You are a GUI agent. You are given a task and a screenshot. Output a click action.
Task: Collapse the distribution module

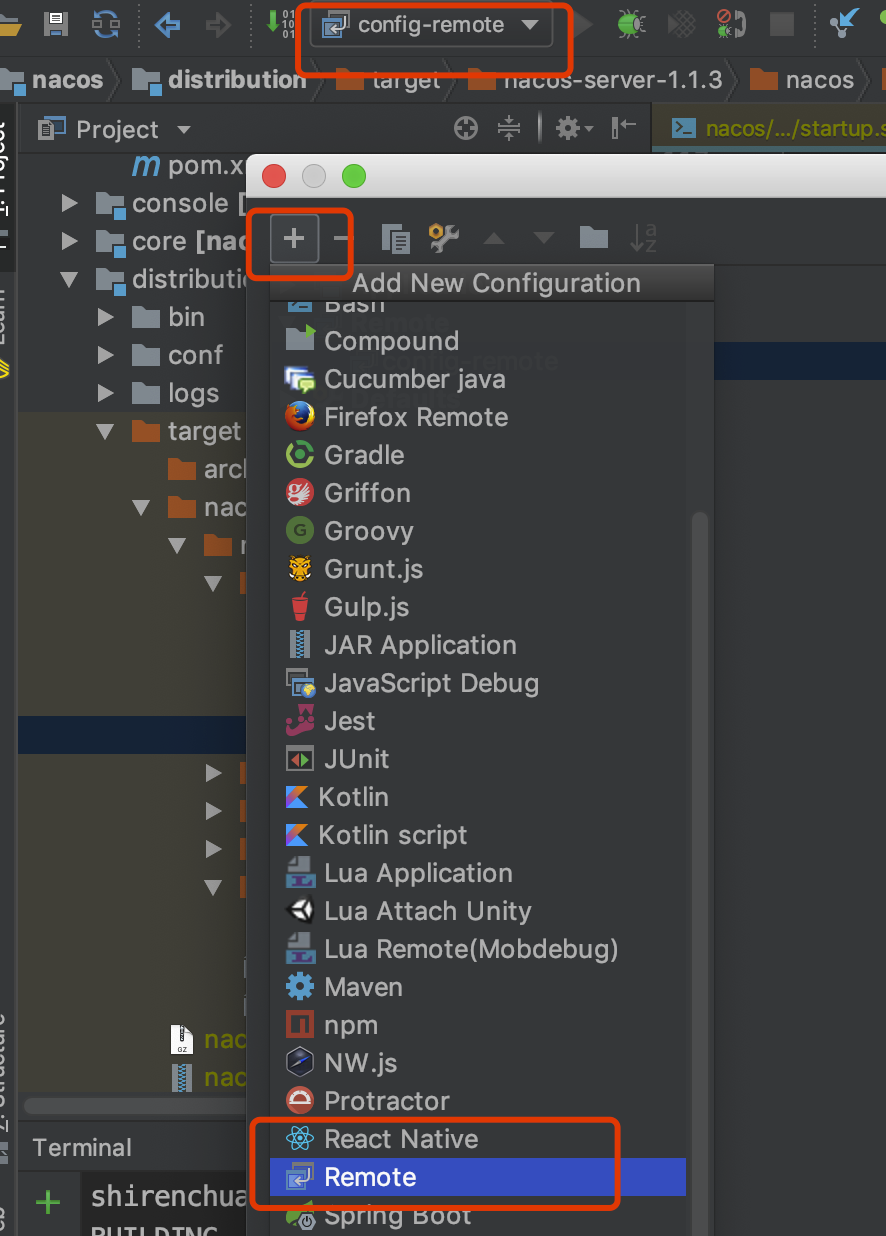coord(69,279)
